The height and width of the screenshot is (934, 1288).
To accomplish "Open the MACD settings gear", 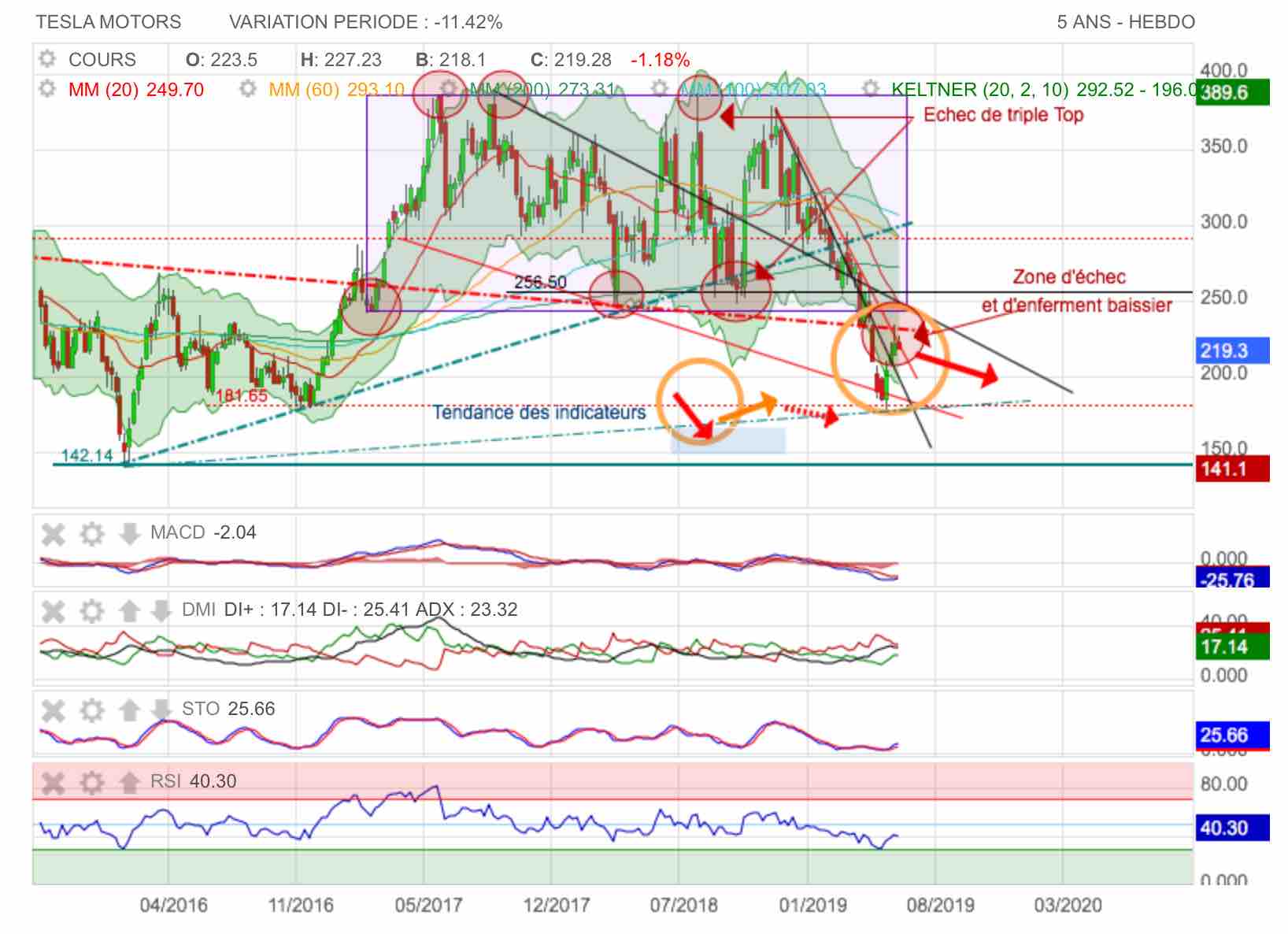I will pos(92,535).
